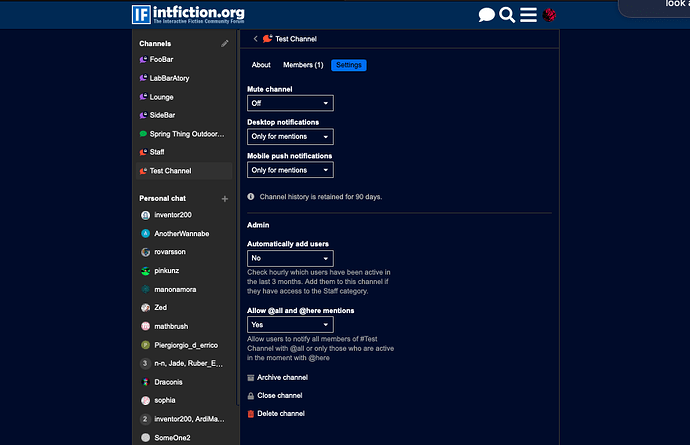The height and width of the screenshot is (445, 690).
Task: Click Close channel text
Action: point(280,396)
